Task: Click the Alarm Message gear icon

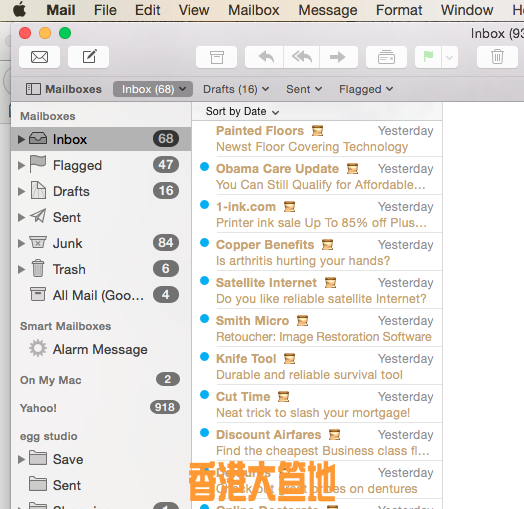Action: [38, 348]
